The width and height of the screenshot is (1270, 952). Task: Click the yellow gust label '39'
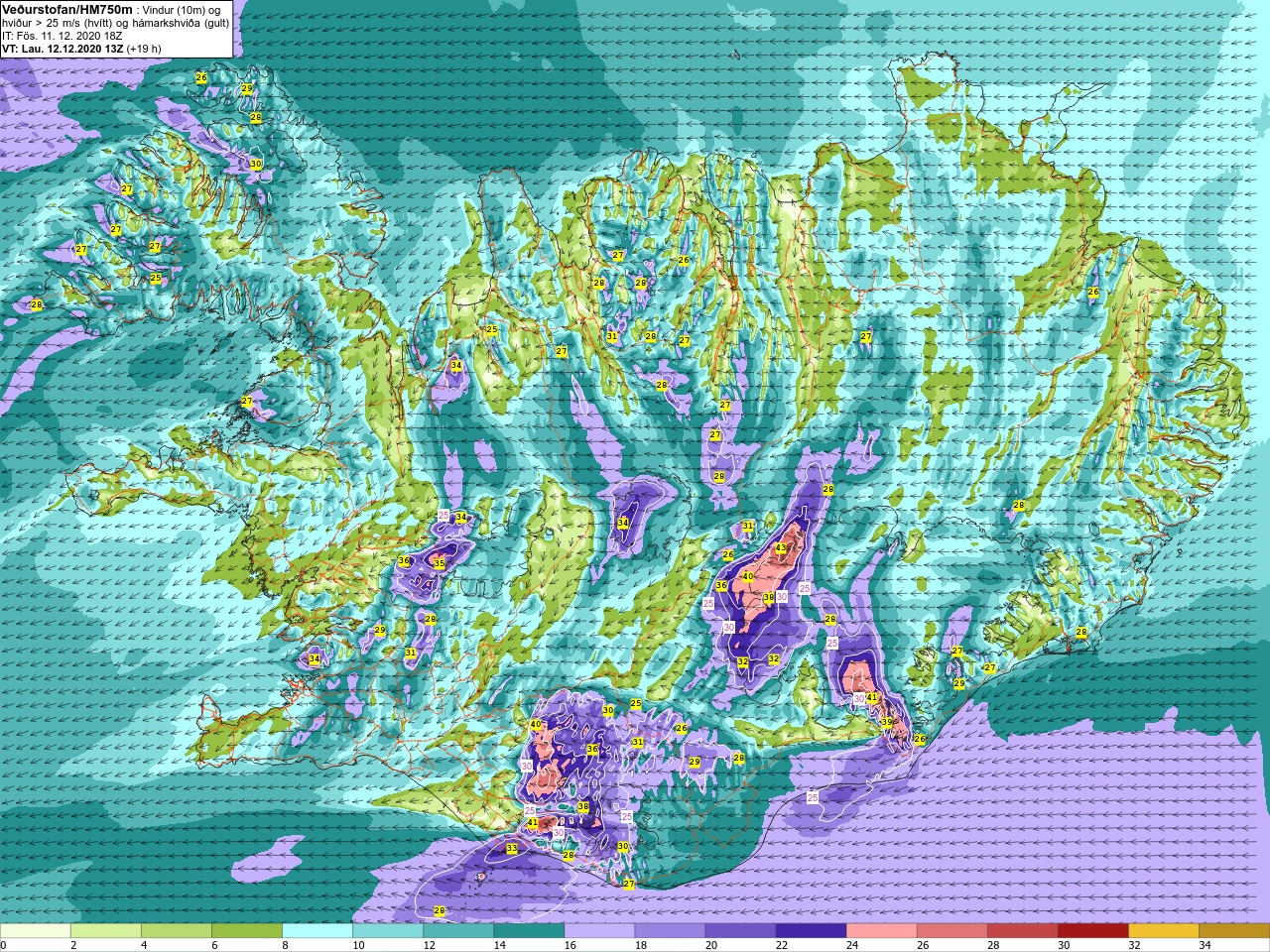coord(887,722)
